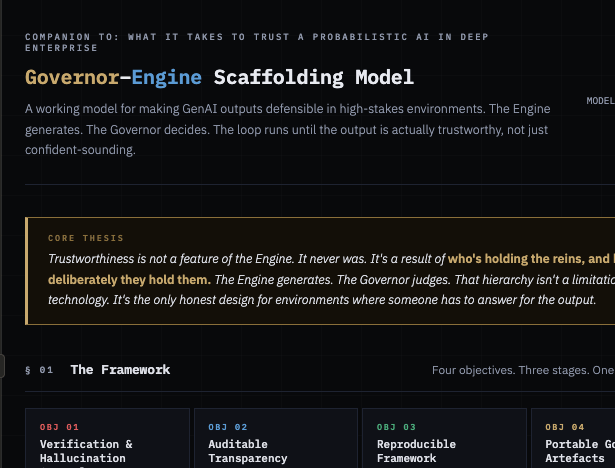The image size is (615, 468).
Task: Click the 'MODEL' label at right edge
Action: click(600, 101)
